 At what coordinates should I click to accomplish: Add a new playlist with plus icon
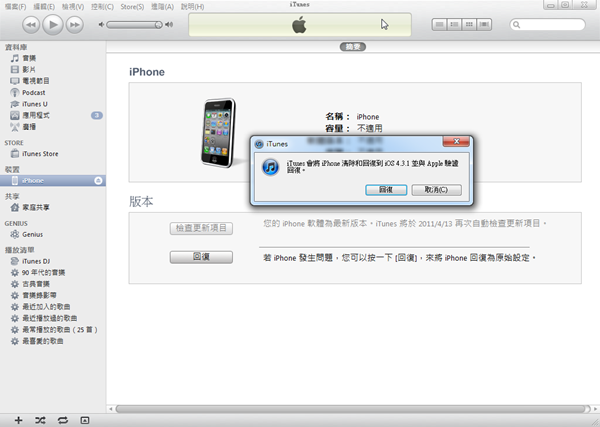[18, 420]
